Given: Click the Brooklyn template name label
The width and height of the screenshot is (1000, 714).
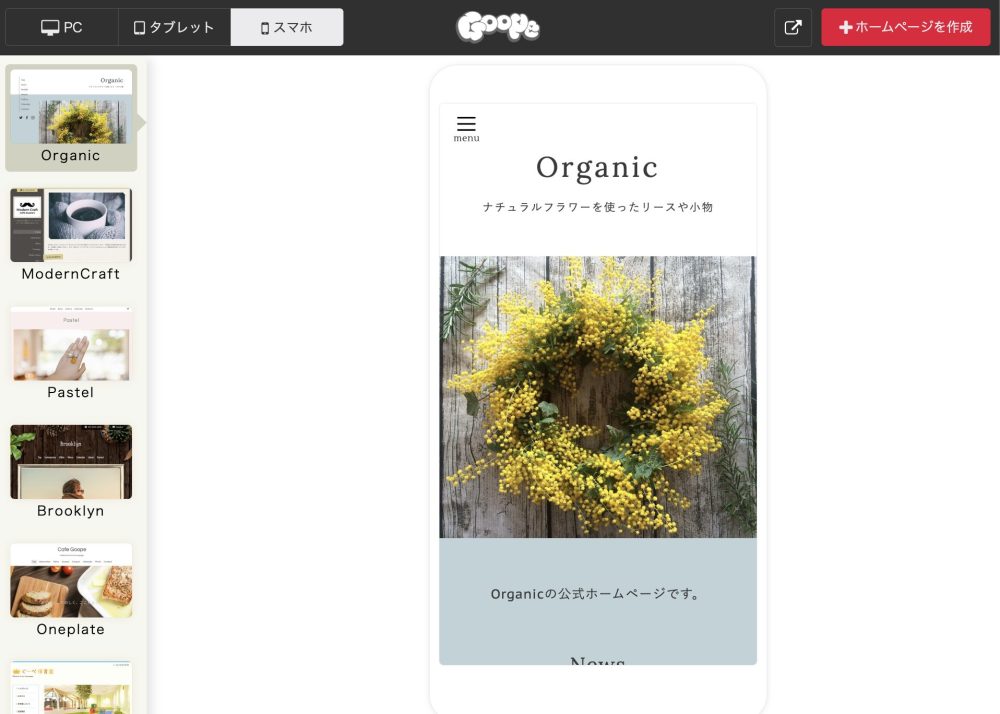Looking at the screenshot, I should click(71, 511).
